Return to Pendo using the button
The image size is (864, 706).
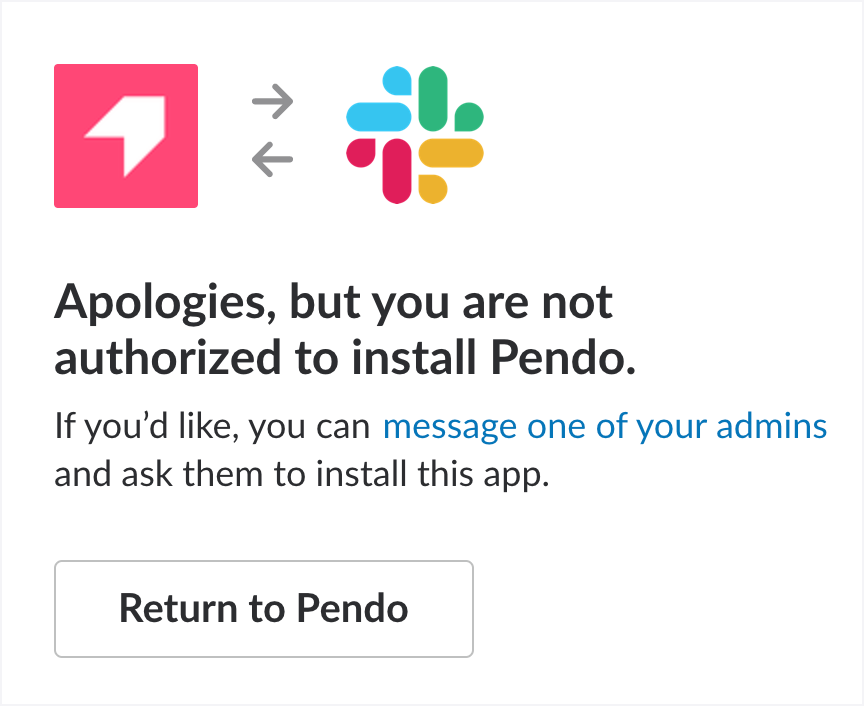(264, 609)
